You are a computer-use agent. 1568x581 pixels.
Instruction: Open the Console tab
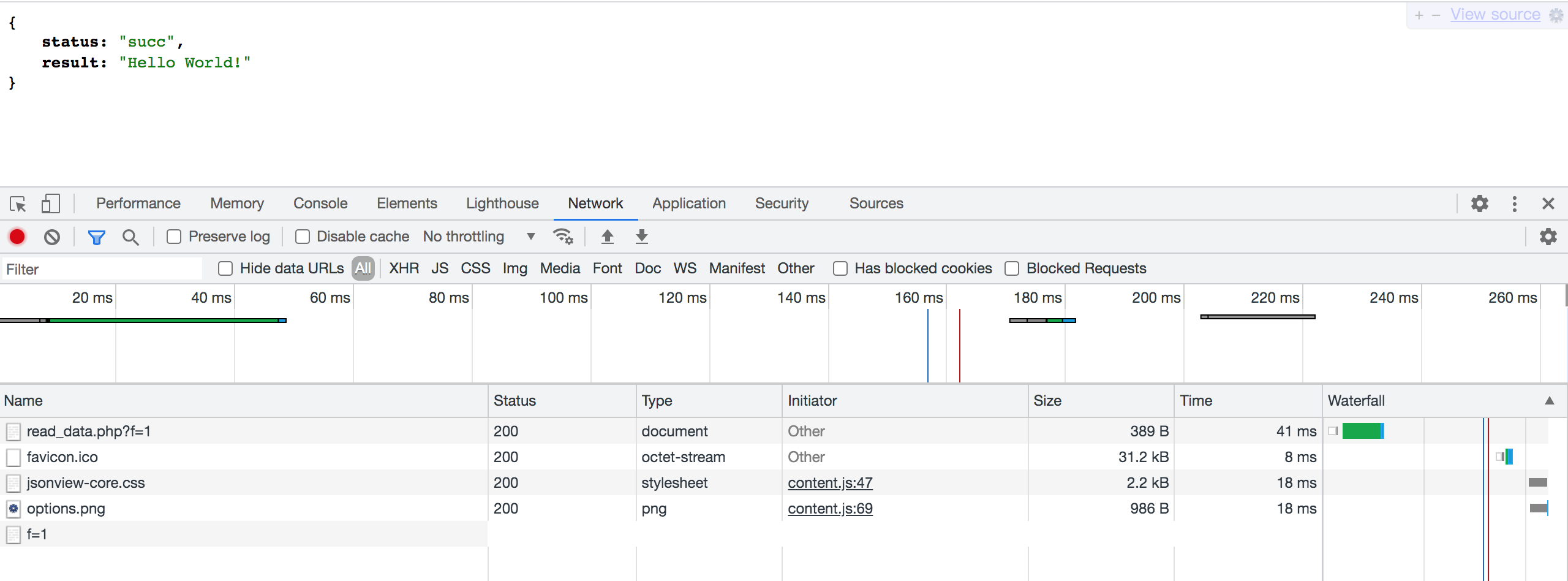point(320,203)
